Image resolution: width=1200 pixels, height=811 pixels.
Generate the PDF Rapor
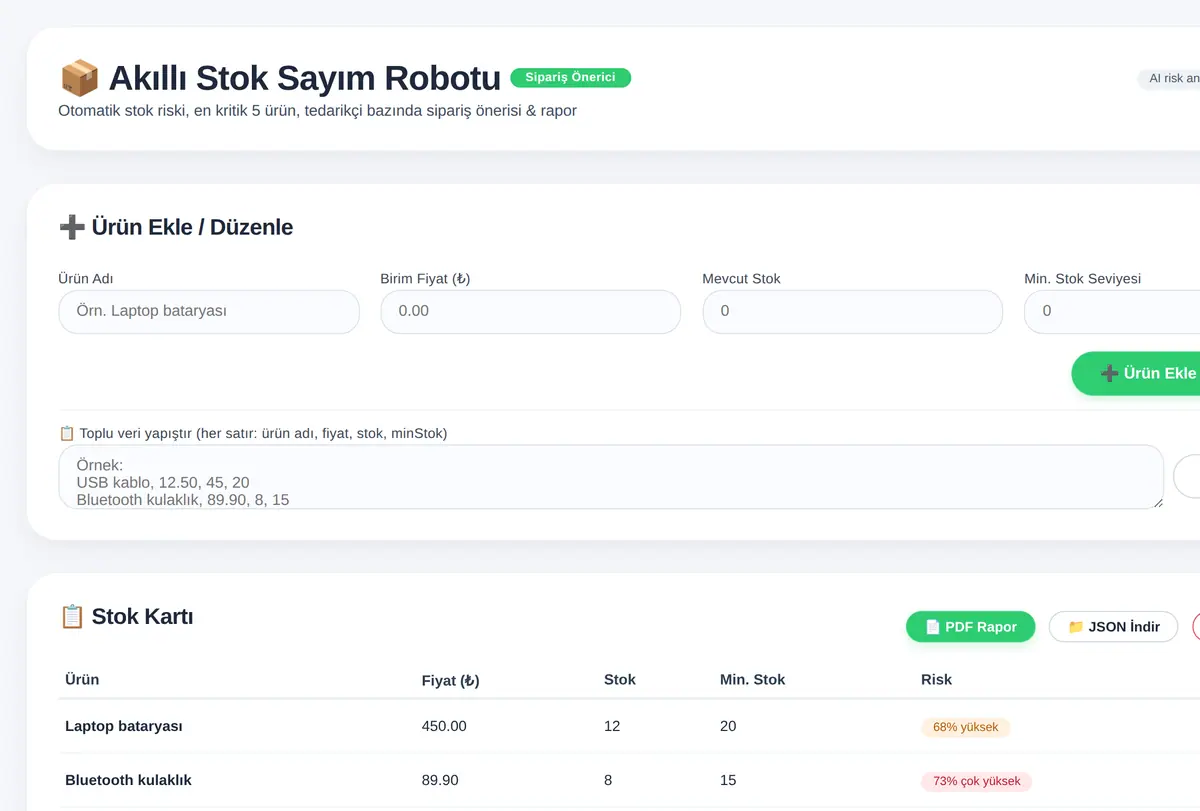coord(970,627)
